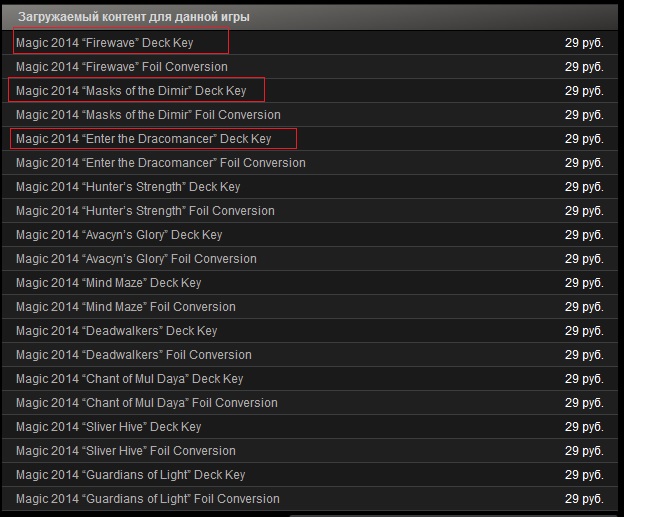Open "Guardians of Light" Deck Key

point(131,475)
